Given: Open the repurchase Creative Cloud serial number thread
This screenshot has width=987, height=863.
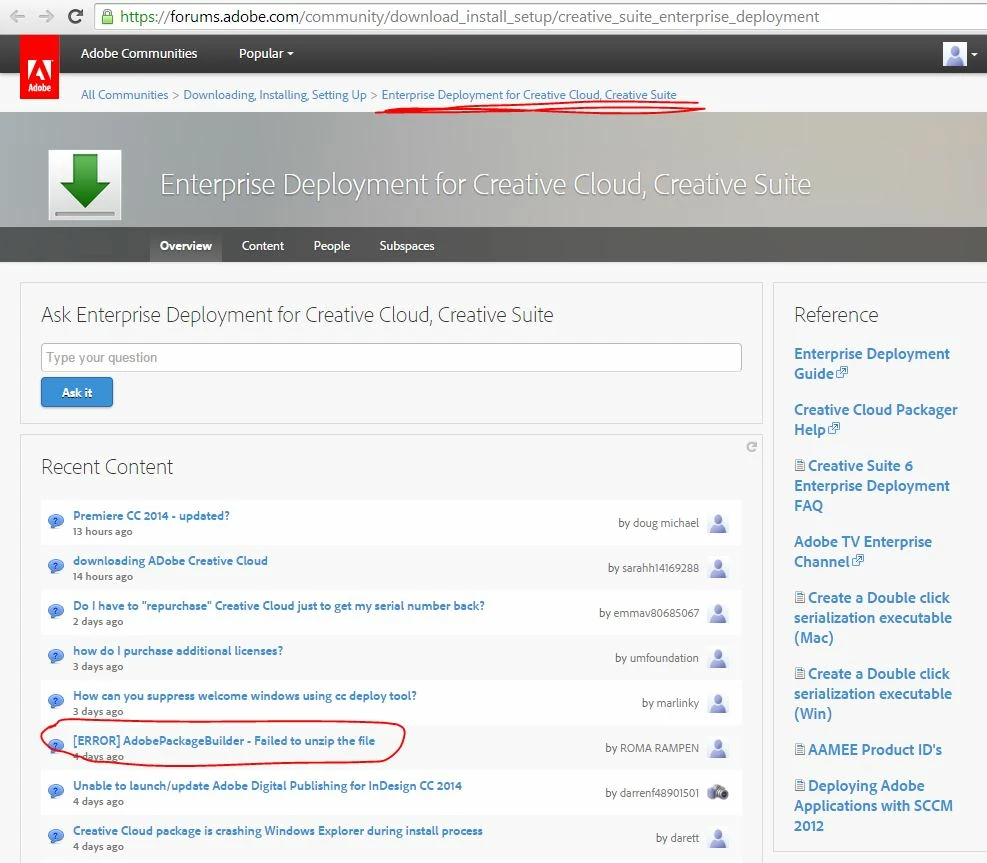Looking at the screenshot, I should coord(279,606).
